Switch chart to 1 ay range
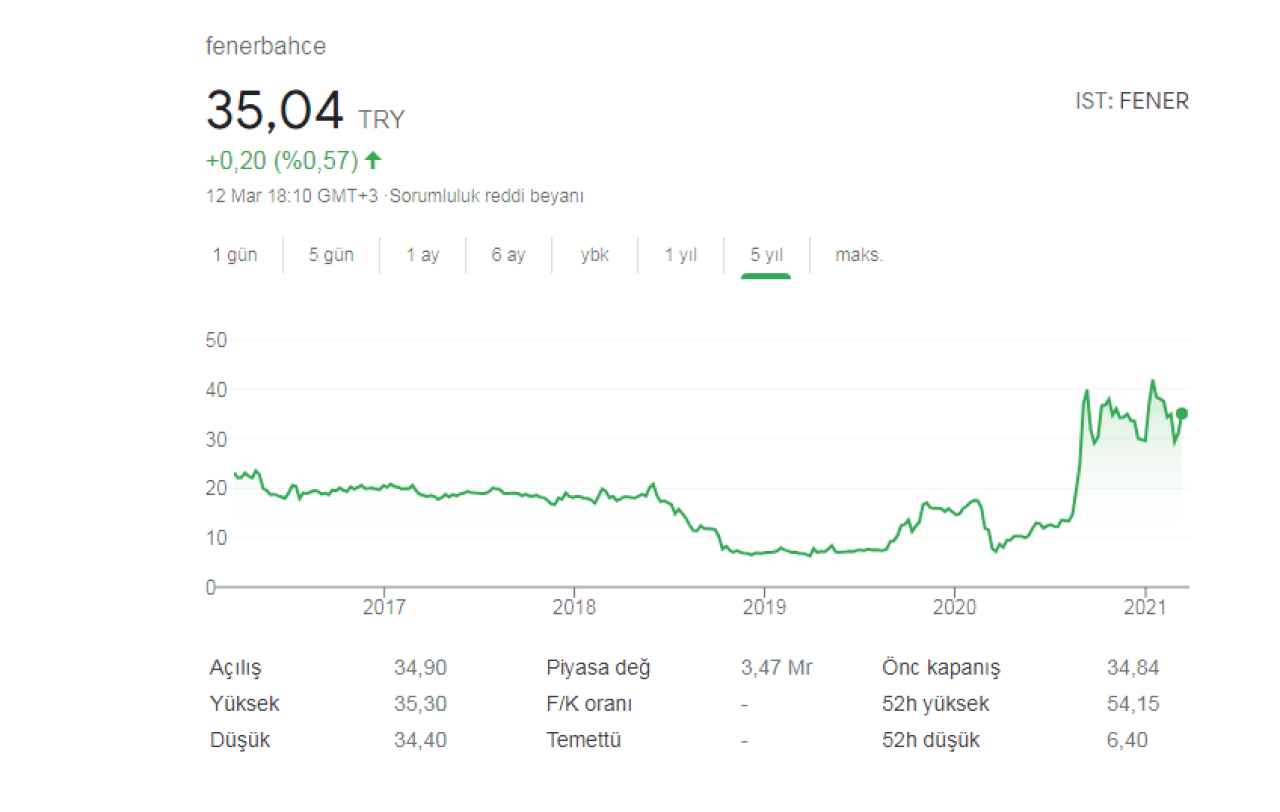This screenshot has width=1280, height=812. coord(423,255)
